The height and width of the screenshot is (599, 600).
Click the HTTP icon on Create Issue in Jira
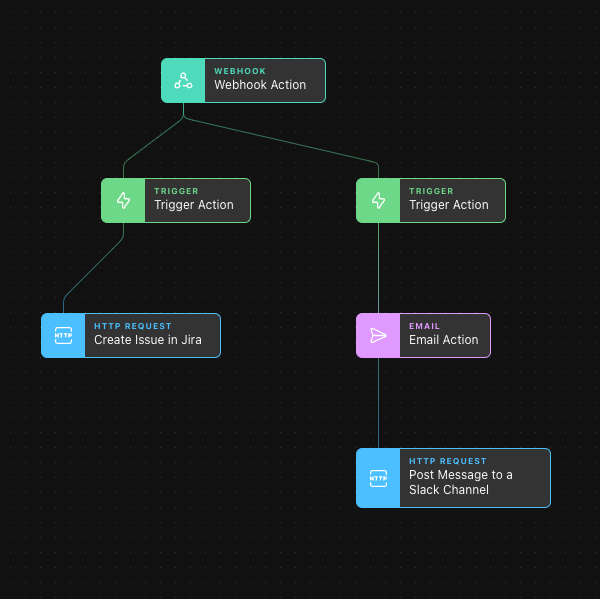[x=63, y=336]
